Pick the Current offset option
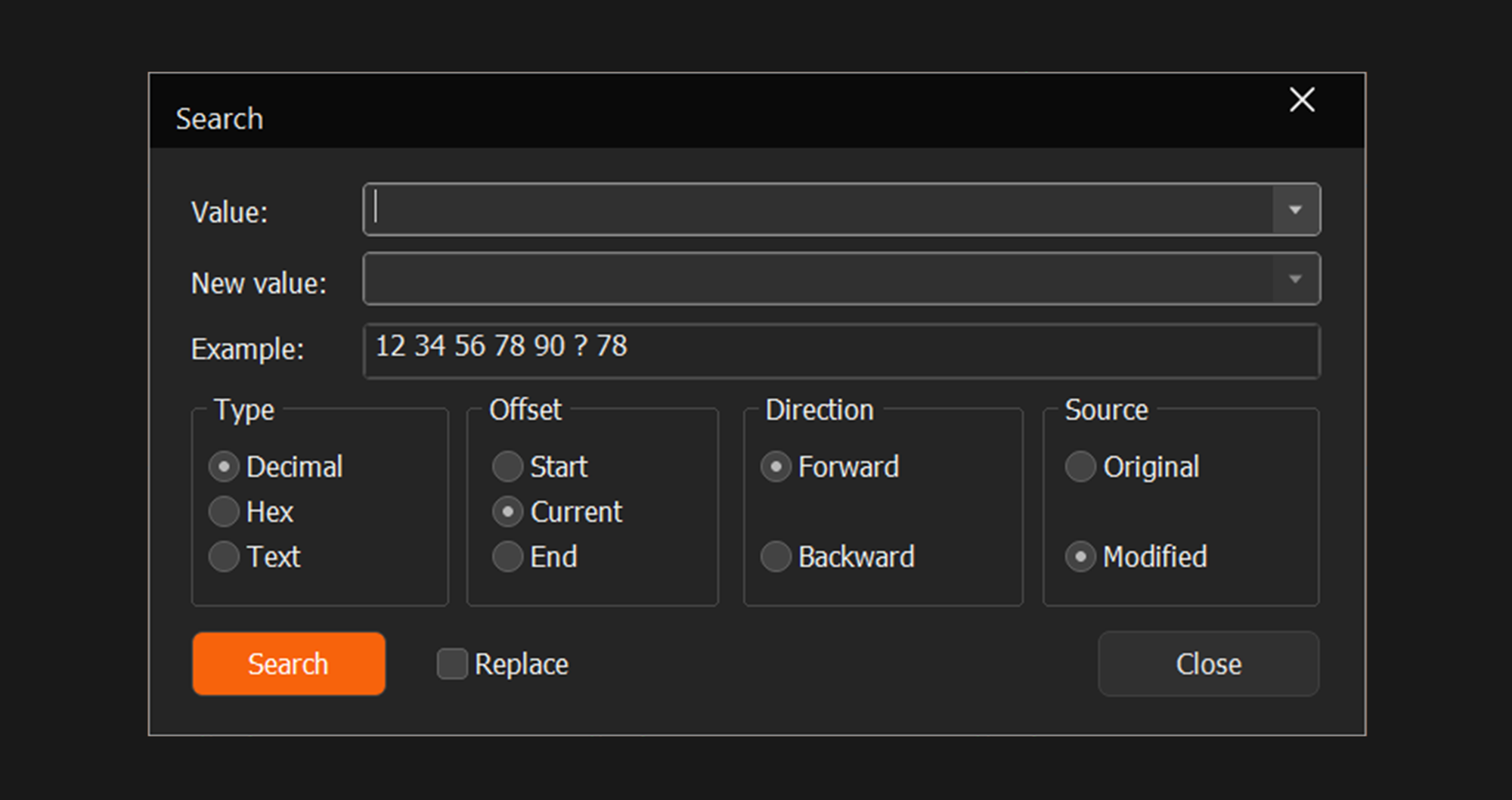This screenshot has height=800, width=1512. click(507, 512)
